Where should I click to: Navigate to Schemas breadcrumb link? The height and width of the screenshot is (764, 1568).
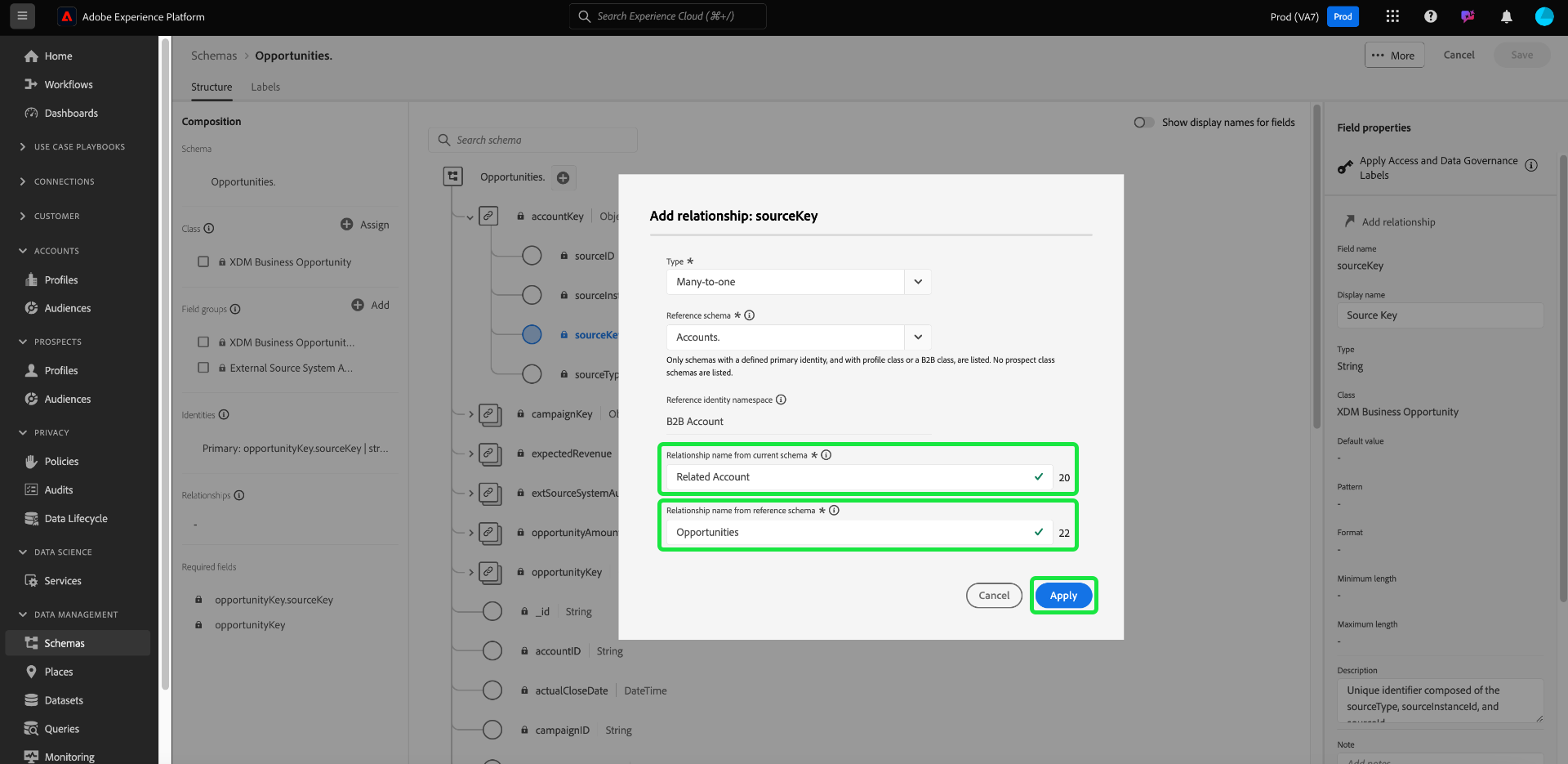click(x=214, y=56)
